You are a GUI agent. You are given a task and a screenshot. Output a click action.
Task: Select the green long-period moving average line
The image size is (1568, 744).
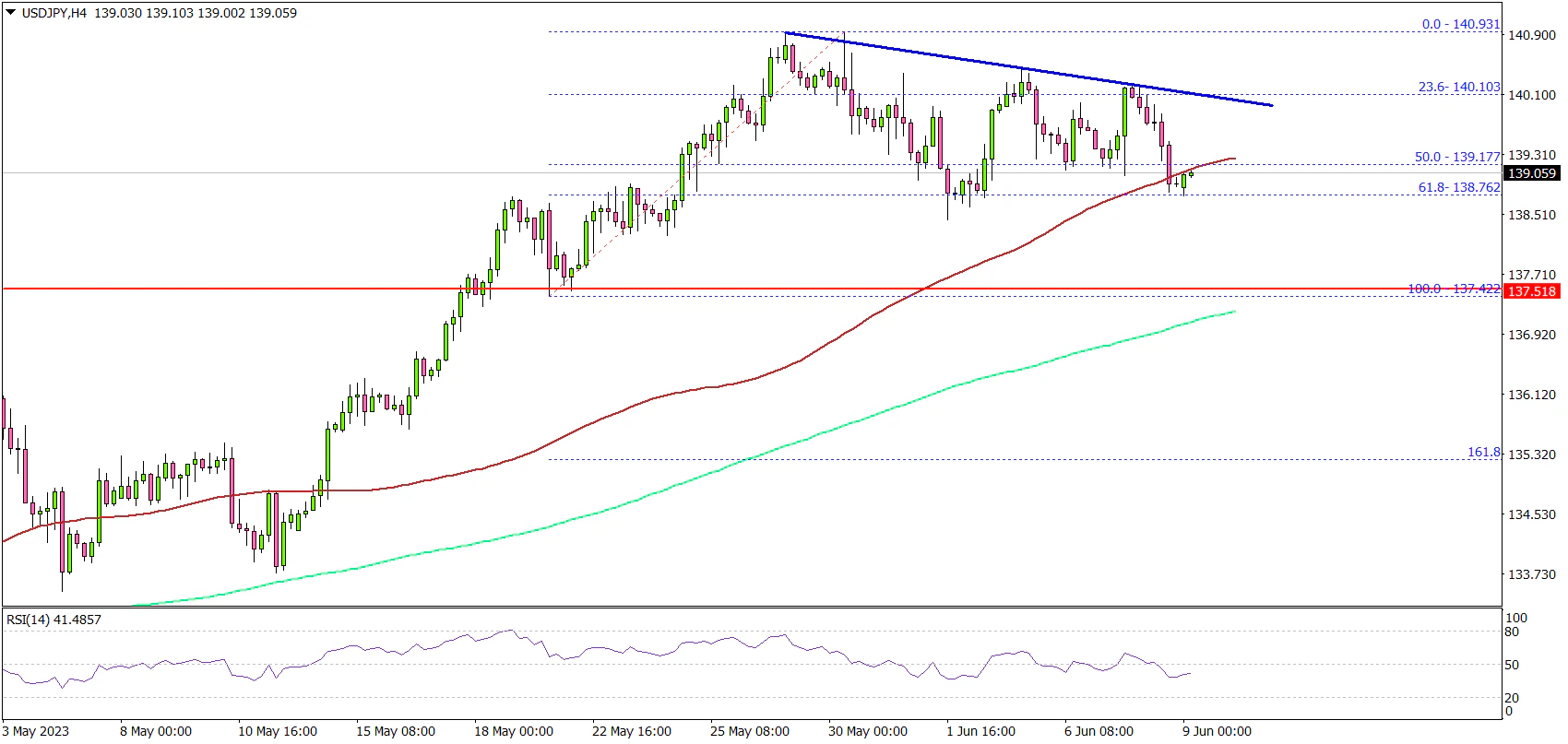point(830,429)
